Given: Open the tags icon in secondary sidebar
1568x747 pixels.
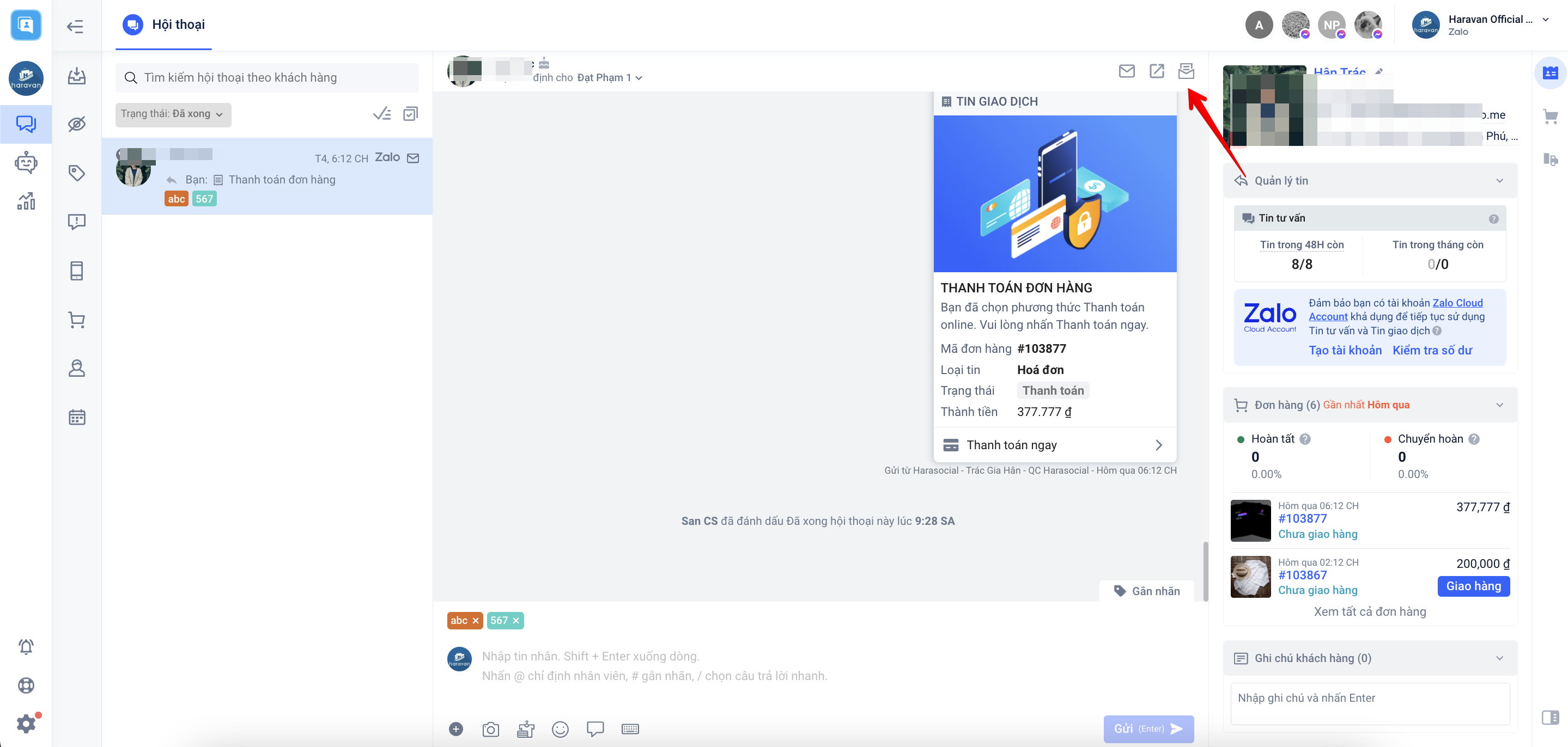Looking at the screenshot, I should (x=77, y=173).
